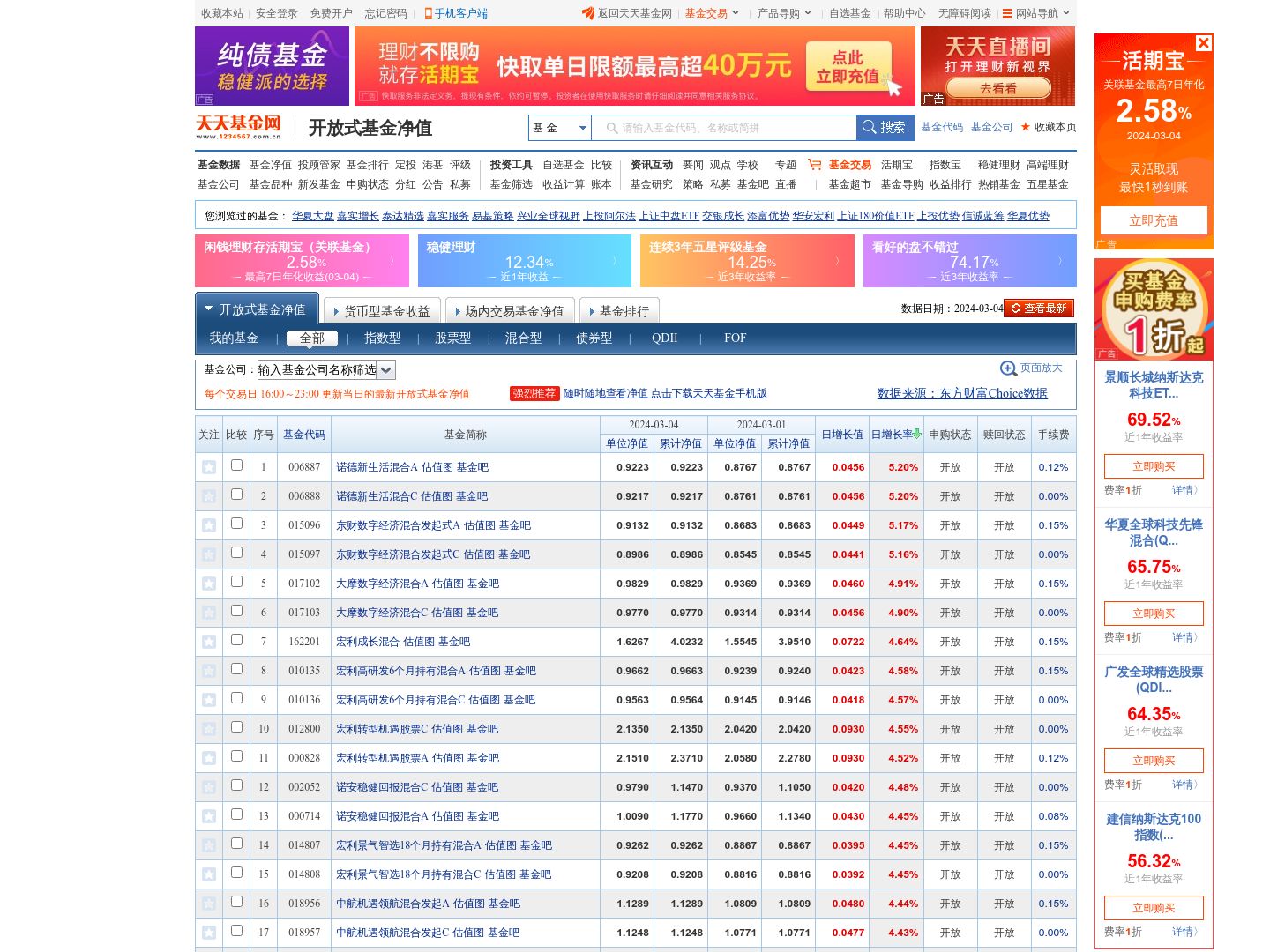Open the 估值图 link for 宏利成长混合
The width and height of the screenshot is (1270, 952).
tap(419, 642)
